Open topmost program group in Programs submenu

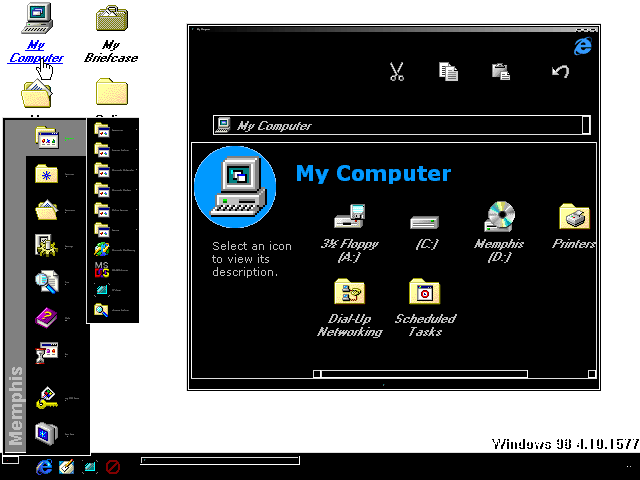point(113,130)
